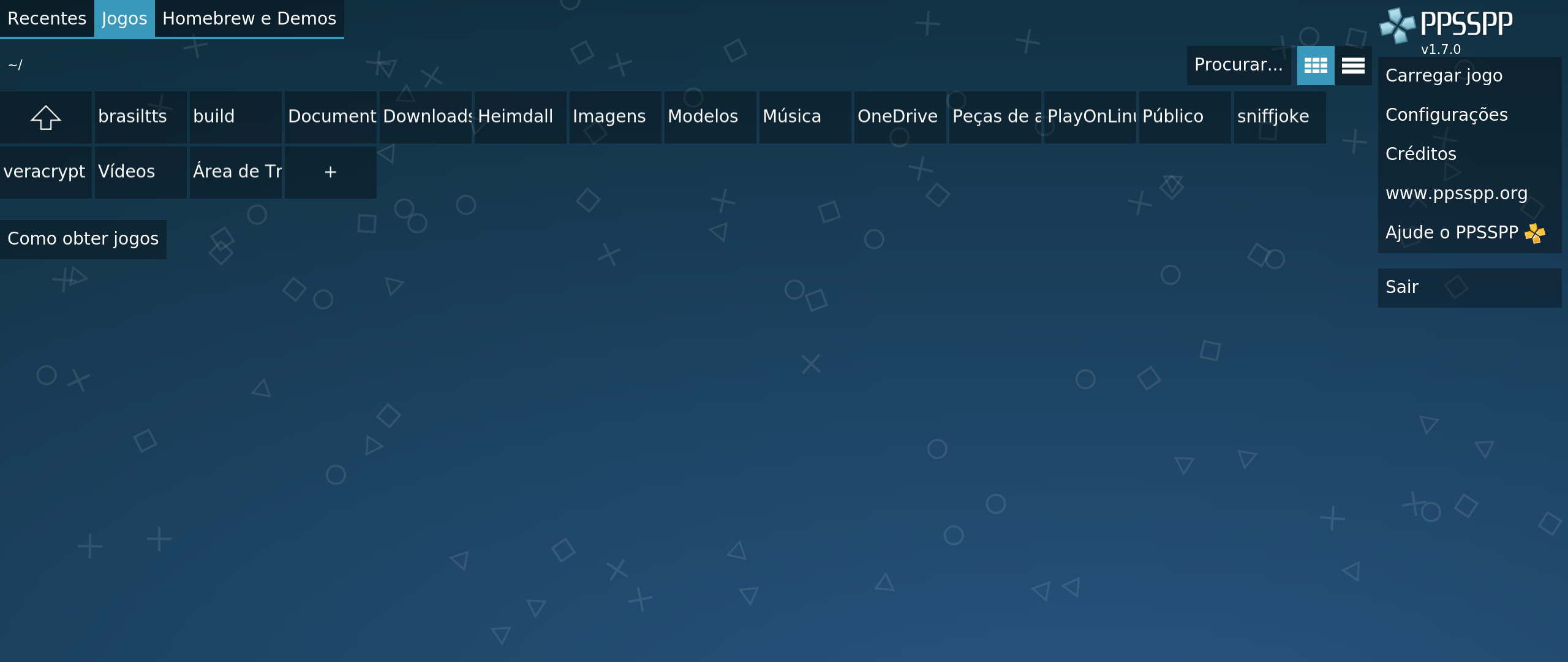
Task: Open the Público folder
Action: click(x=1185, y=117)
